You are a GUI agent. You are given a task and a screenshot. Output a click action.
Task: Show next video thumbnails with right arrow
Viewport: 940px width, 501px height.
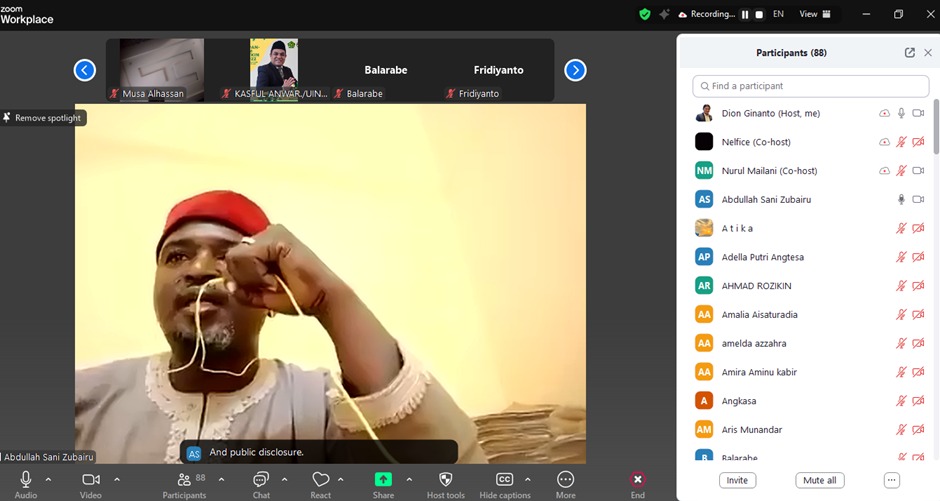575,70
